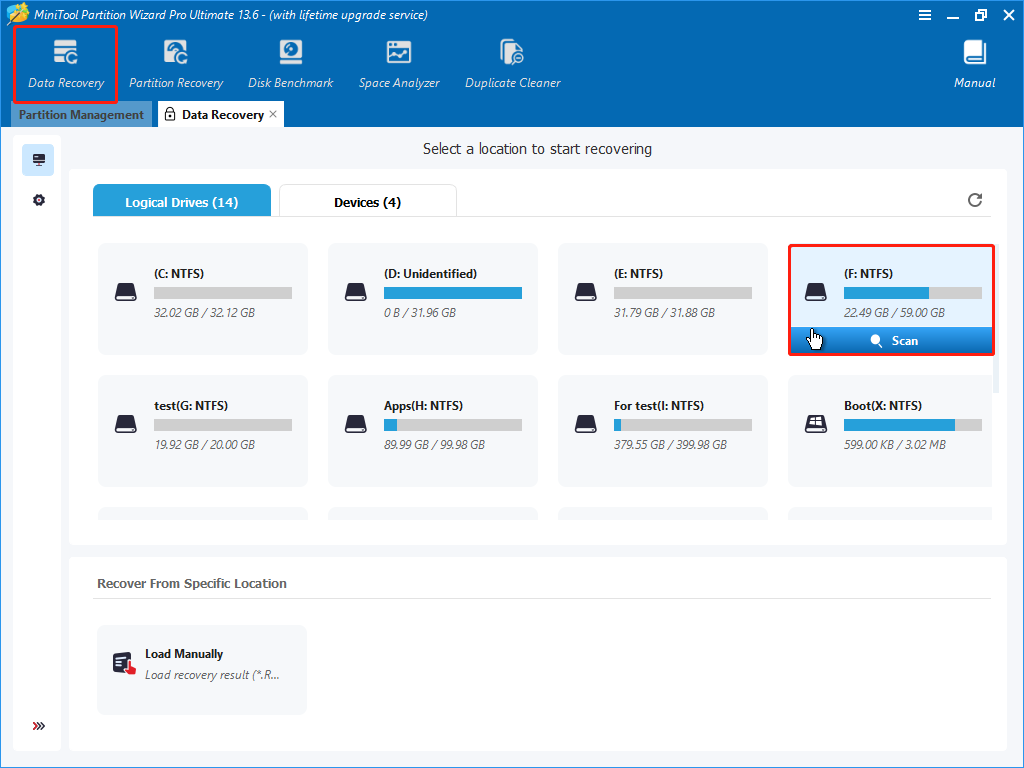Click the Boot(X:) drive usage bar
The image size is (1024, 768).
tap(912, 425)
